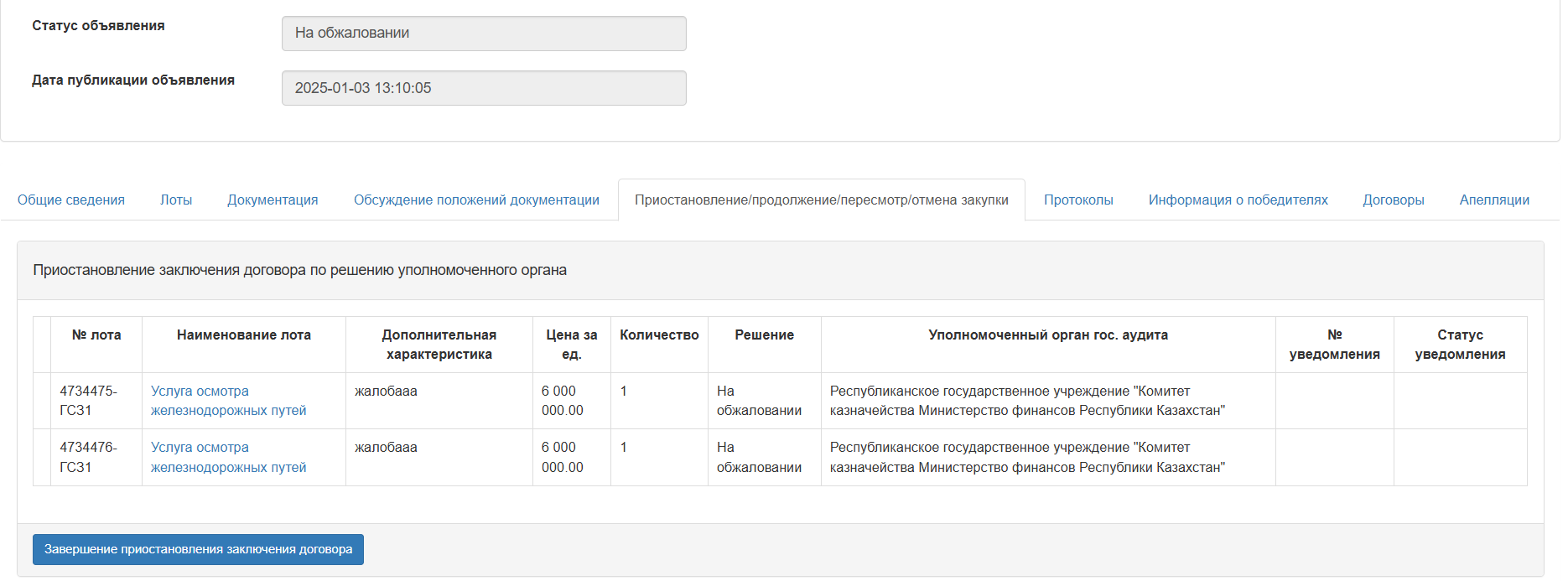1568x581 pixels.
Task: Open the Договоры tab
Action: 1394,200
